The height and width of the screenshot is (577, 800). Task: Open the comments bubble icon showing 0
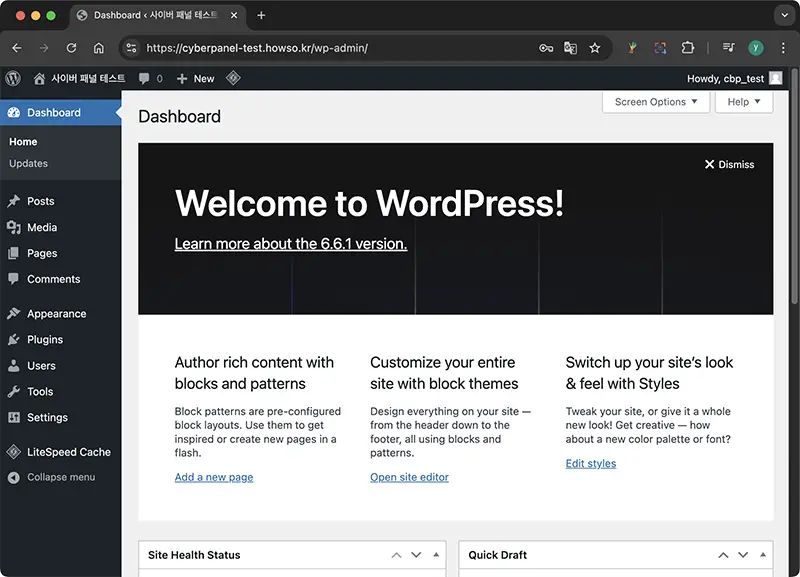pos(144,79)
